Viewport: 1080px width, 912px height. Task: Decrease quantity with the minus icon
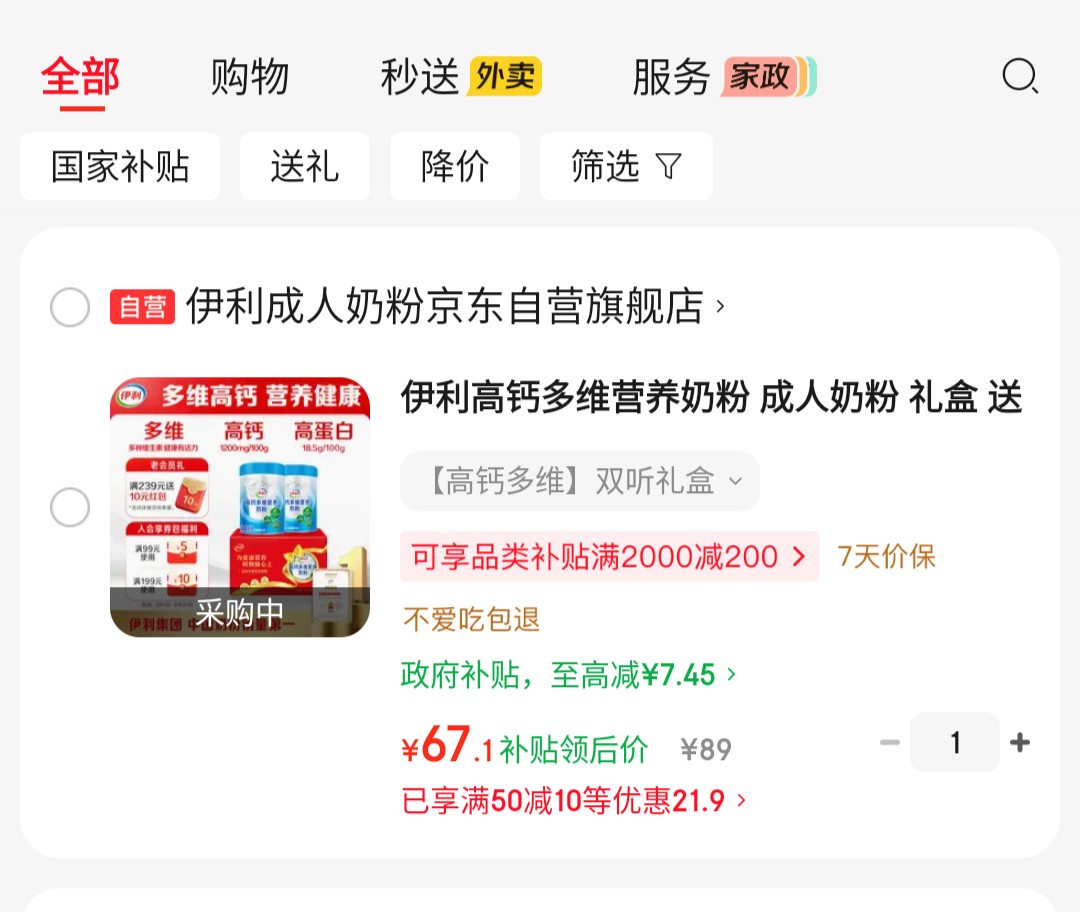890,742
